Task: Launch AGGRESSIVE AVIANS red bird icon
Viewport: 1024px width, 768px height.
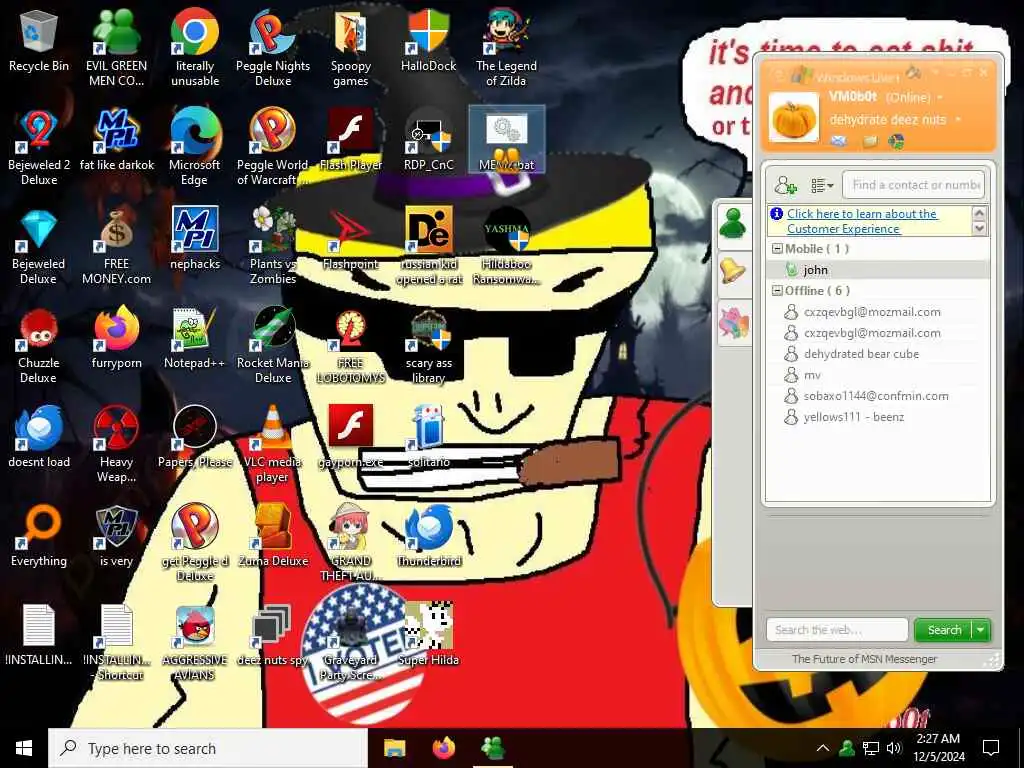Action: tap(195, 644)
